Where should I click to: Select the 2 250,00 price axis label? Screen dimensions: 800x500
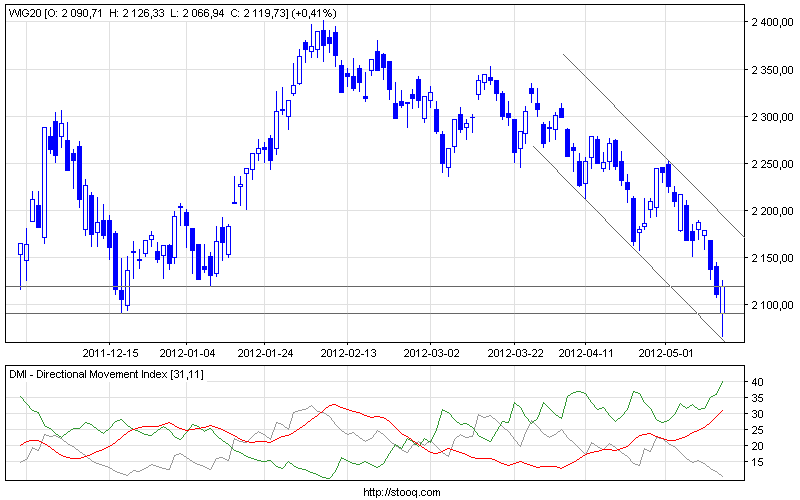click(772, 164)
